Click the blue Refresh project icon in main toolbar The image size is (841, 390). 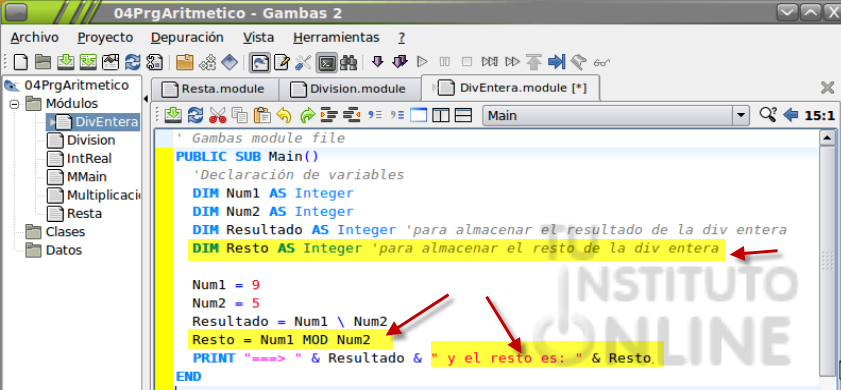(132, 62)
